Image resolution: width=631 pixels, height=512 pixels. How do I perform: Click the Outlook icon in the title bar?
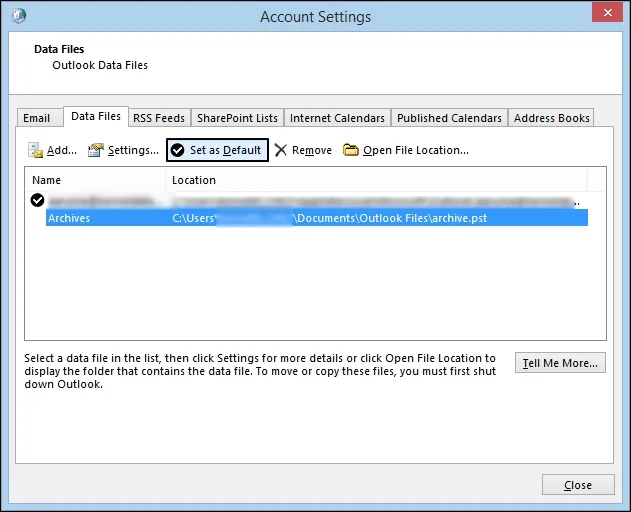pyautogui.click(x=19, y=16)
